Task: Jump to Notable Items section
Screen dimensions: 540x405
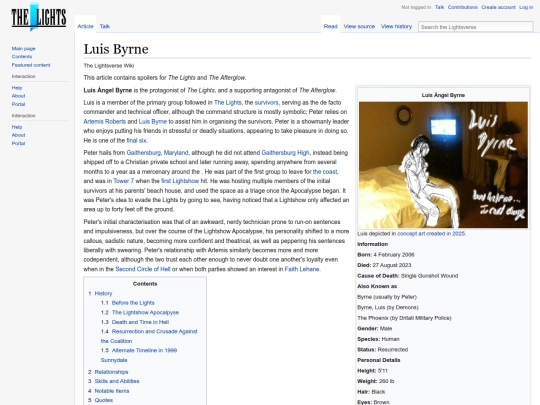Action: (112, 391)
